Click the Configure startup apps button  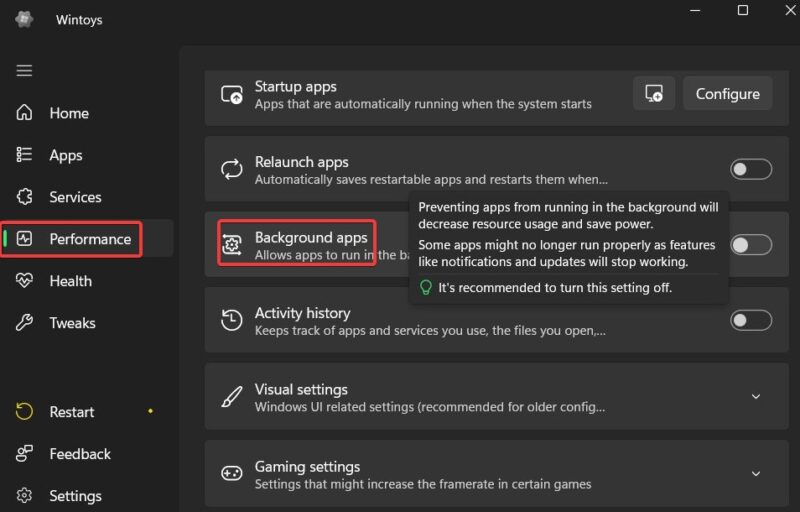pyautogui.click(x=728, y=93)
